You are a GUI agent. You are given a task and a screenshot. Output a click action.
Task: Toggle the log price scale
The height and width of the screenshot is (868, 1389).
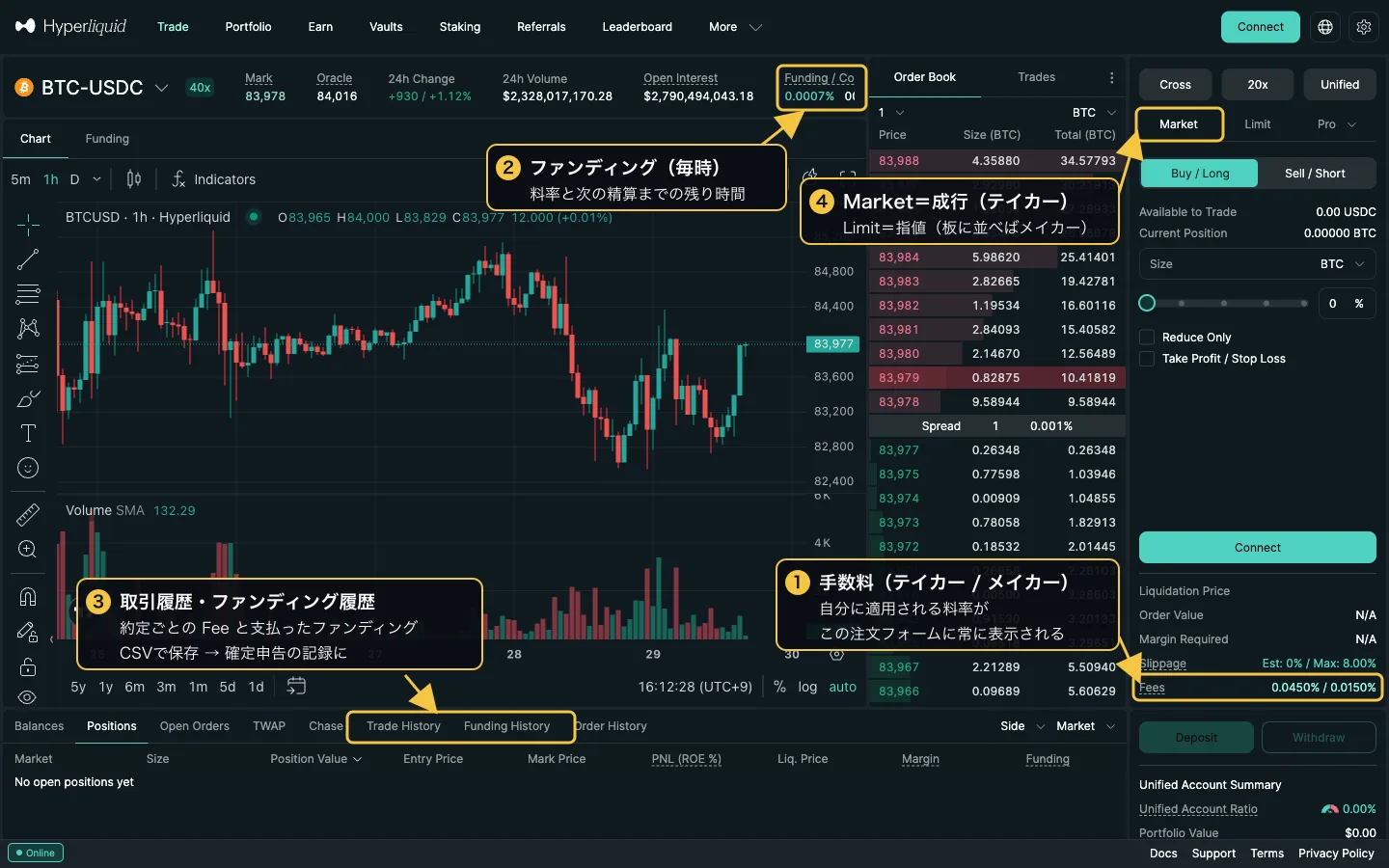(807, 687)
